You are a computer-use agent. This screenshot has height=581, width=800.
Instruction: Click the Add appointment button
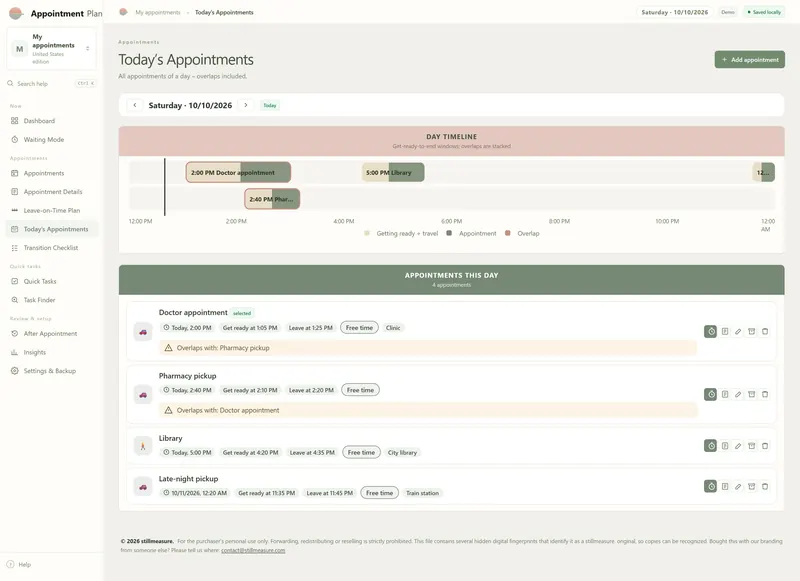pyautogui.click(x=749, y=60)
